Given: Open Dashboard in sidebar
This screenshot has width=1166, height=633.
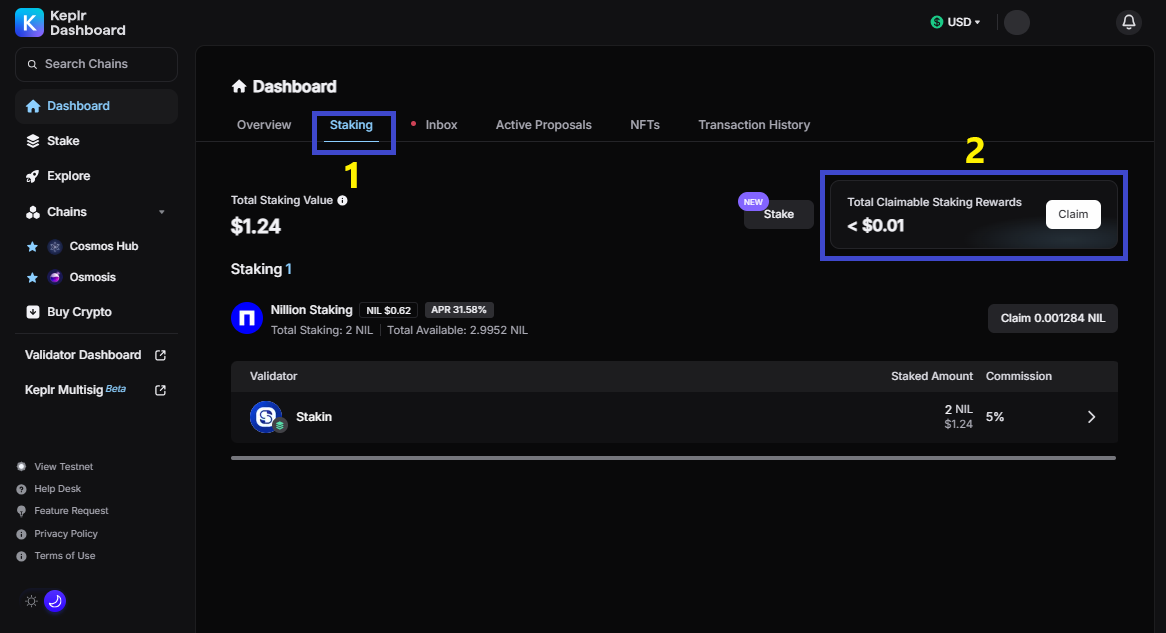Looking at the screenshot, I should tap(96, 106).
